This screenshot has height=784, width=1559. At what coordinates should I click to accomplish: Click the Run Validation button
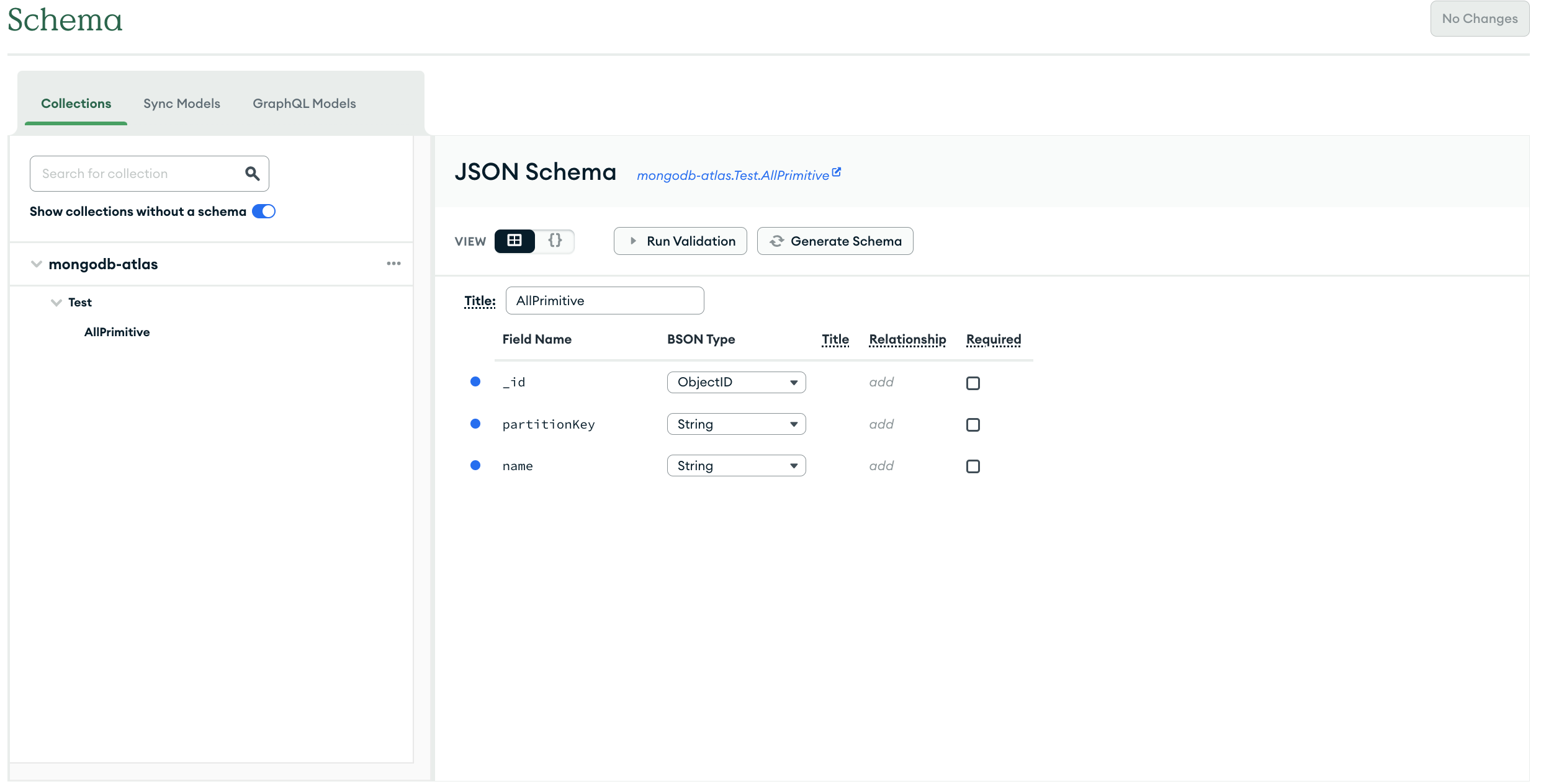[x=680, y=241]
